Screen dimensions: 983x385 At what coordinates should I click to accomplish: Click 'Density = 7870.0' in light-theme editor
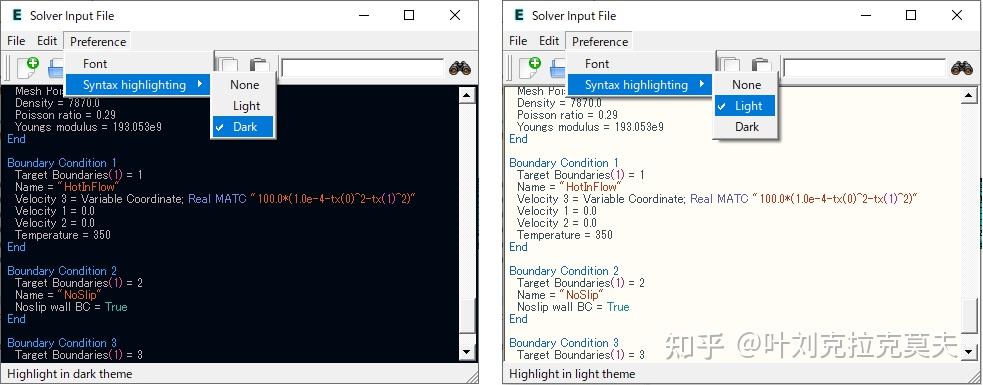559,103
